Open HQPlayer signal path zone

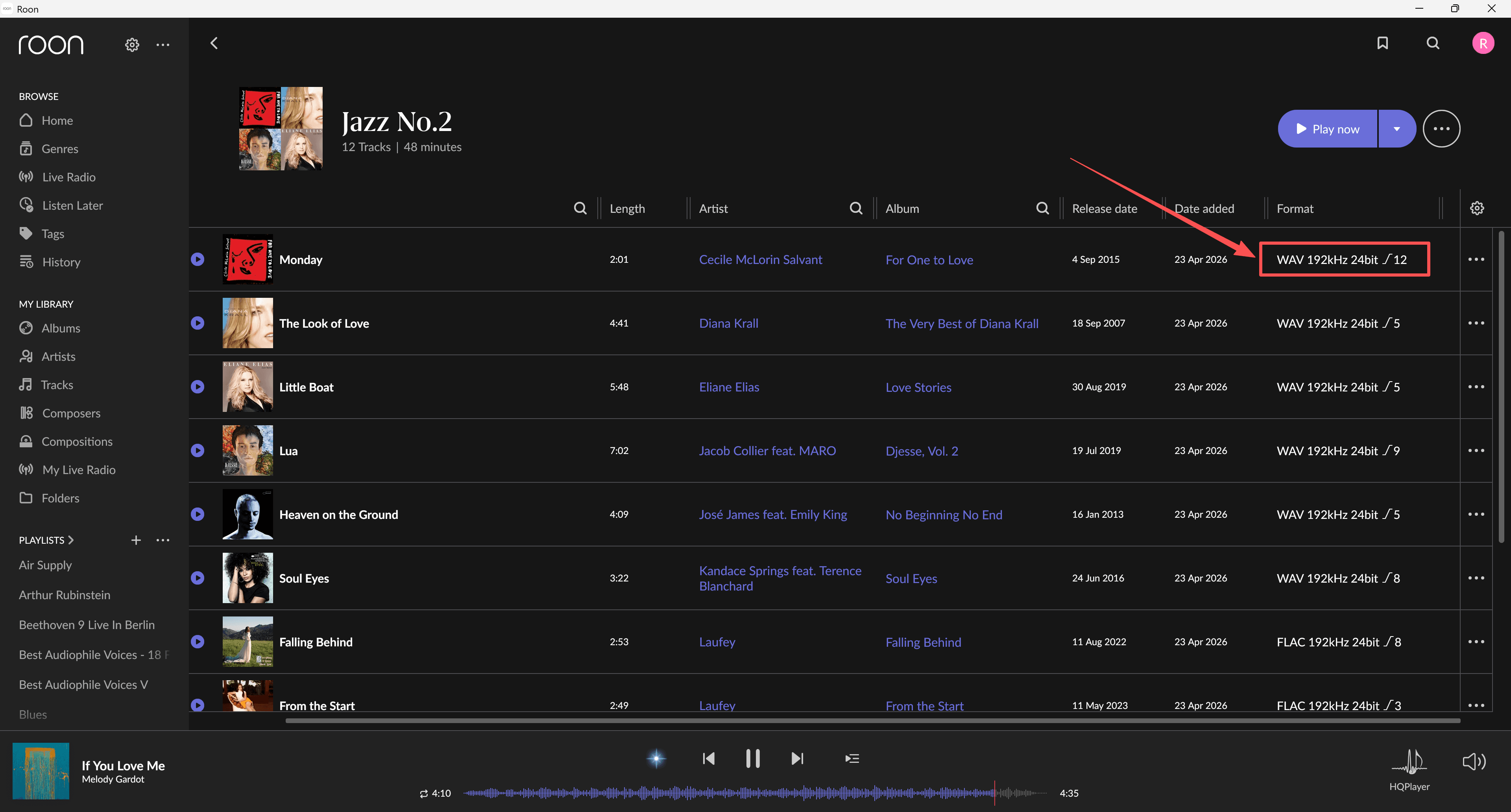click(x=1409, y=770)
